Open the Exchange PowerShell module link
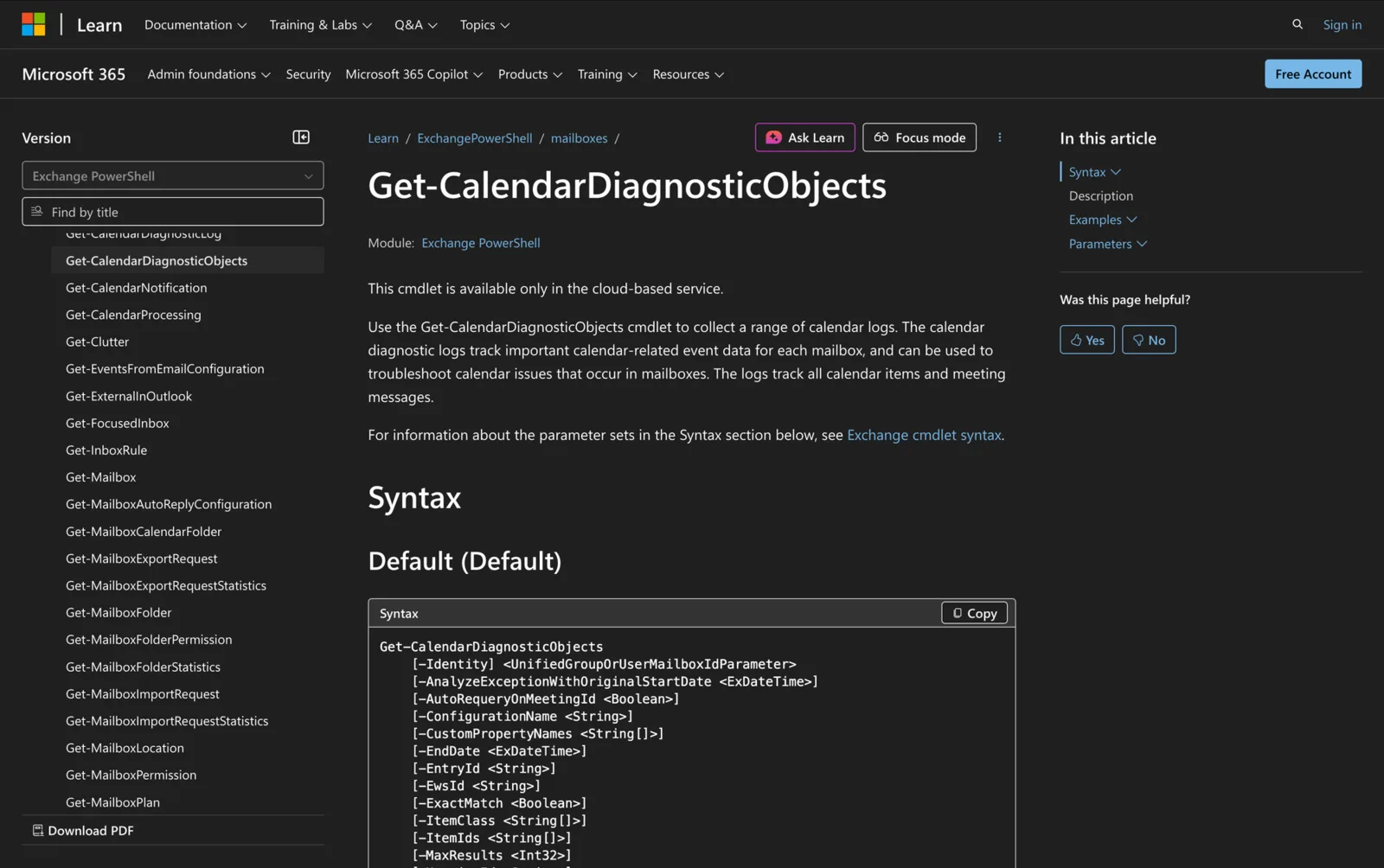 tap(480, 243)
